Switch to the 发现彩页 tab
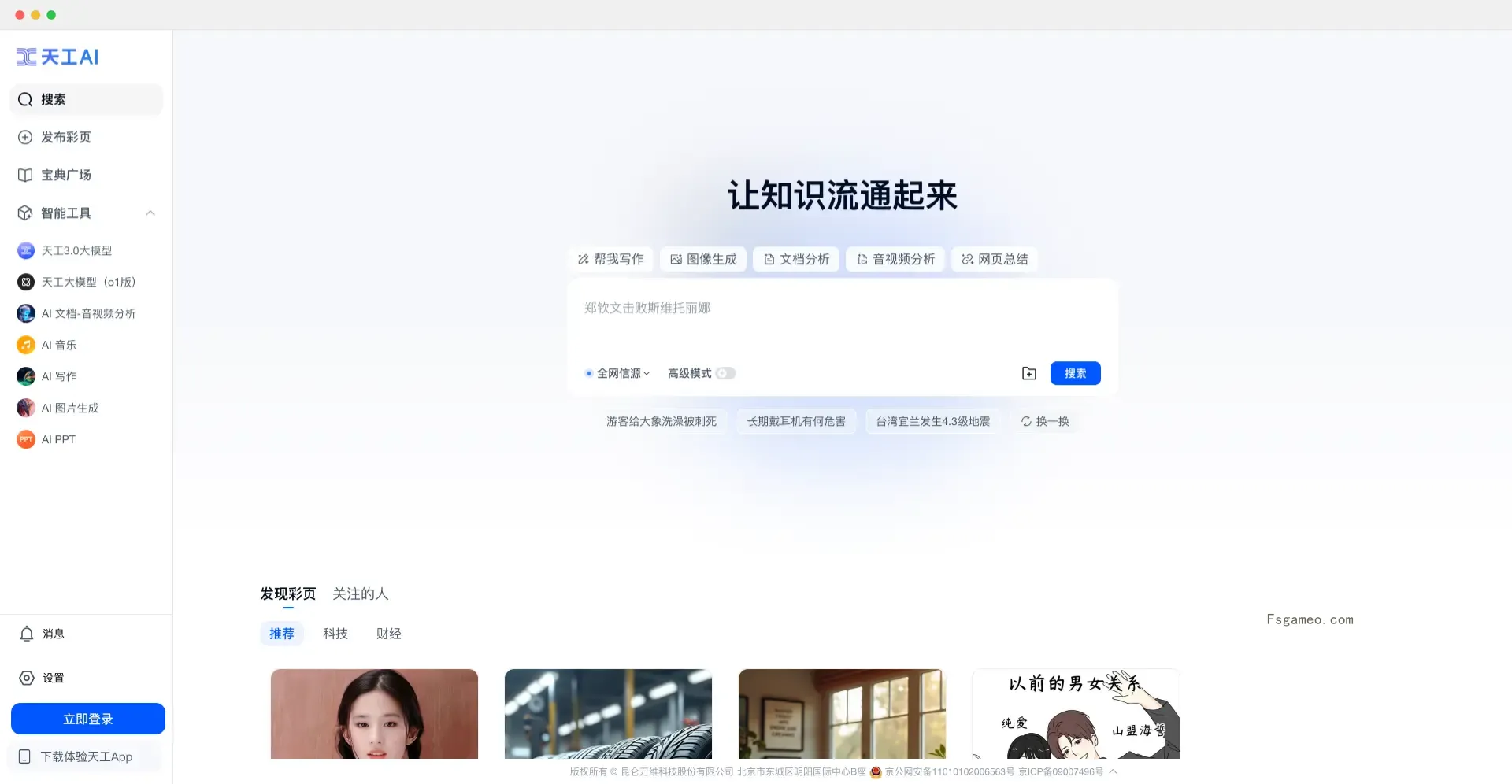The width and height of the screenshot is (1512, 784). 288,594
